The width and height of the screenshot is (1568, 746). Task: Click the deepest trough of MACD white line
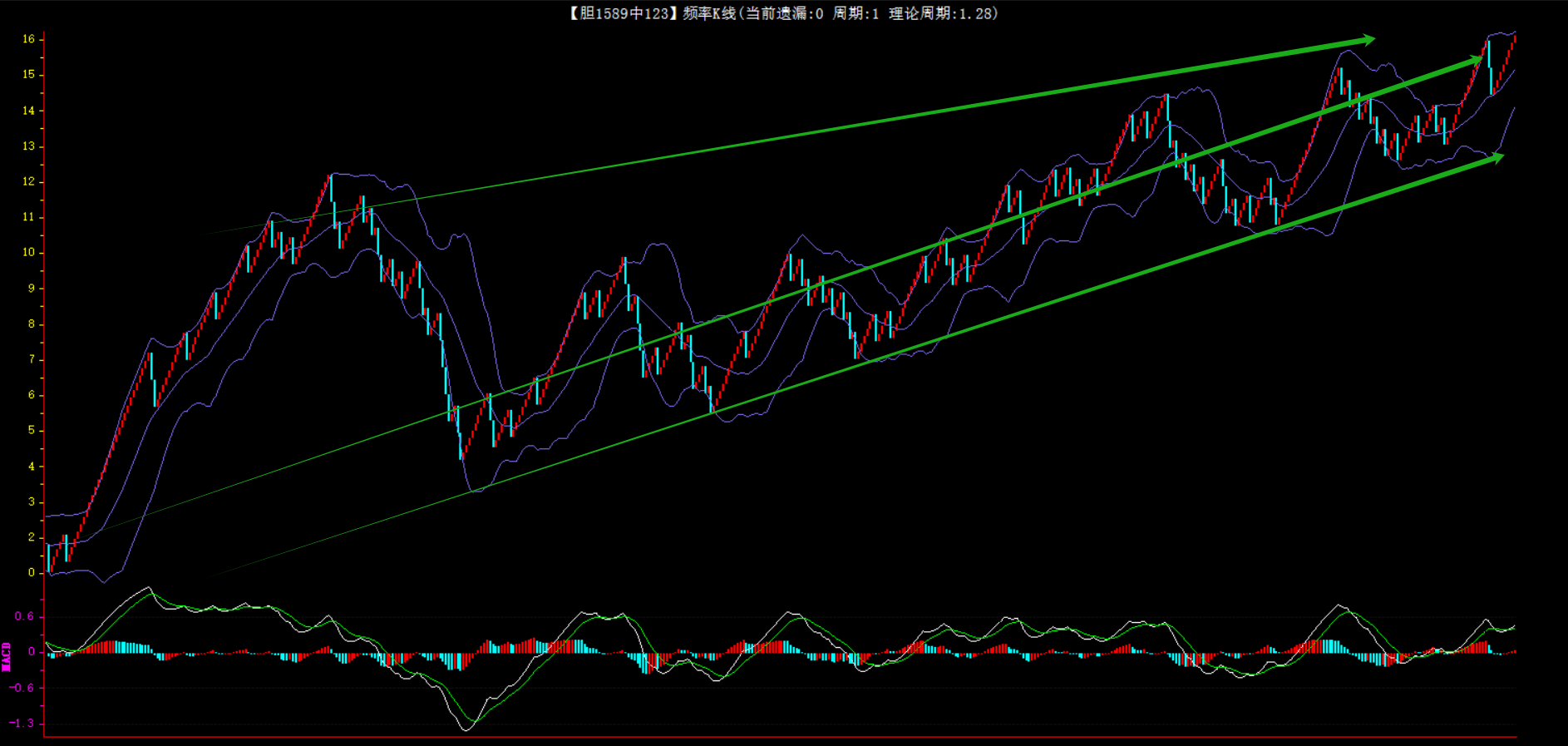pyautogui.click(x=466, y=729)
